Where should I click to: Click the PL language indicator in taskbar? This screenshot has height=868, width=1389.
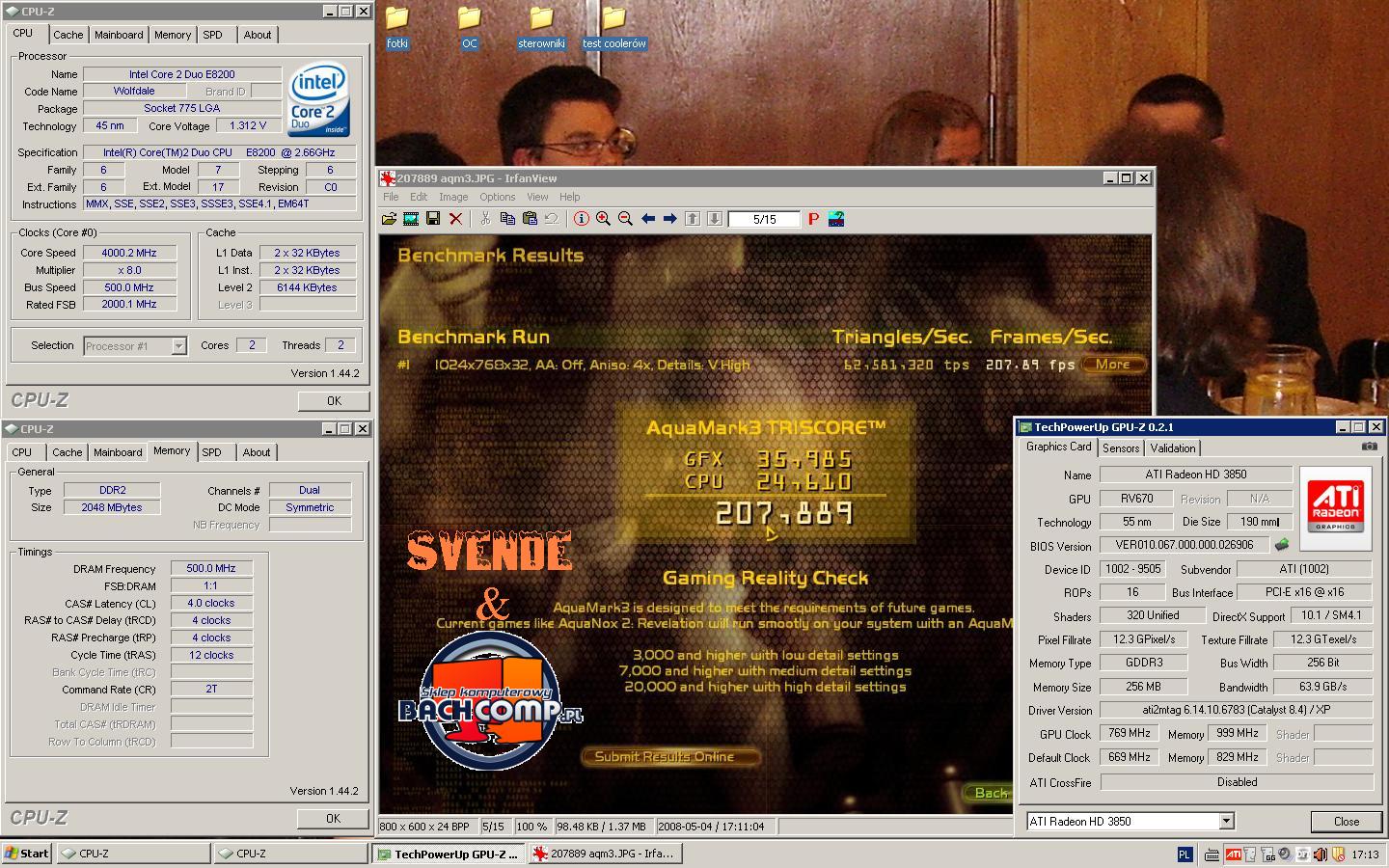click(1185, 854)
